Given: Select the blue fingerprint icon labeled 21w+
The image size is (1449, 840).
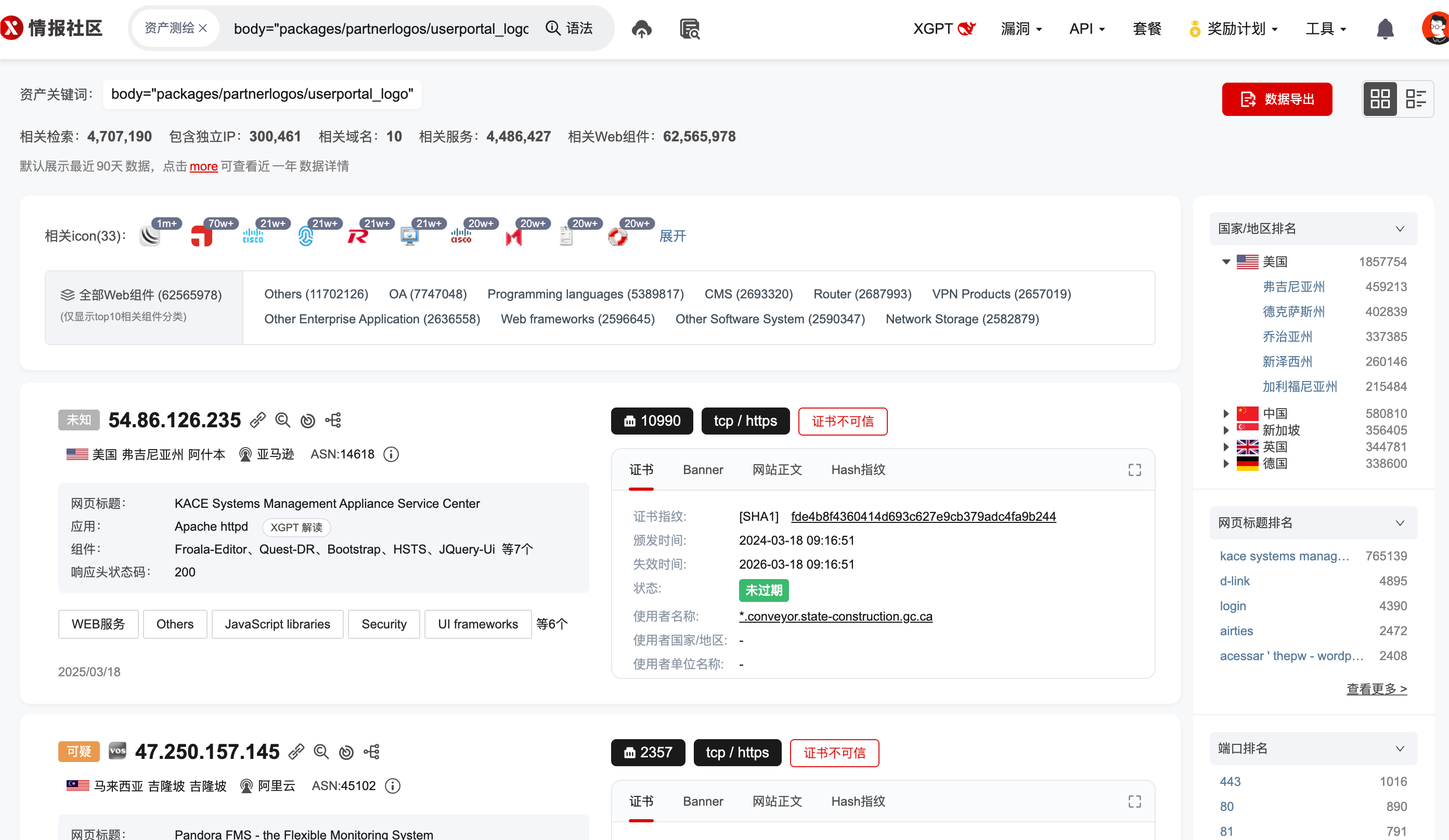Looking at the screenshot, I should tap(305, 235).
